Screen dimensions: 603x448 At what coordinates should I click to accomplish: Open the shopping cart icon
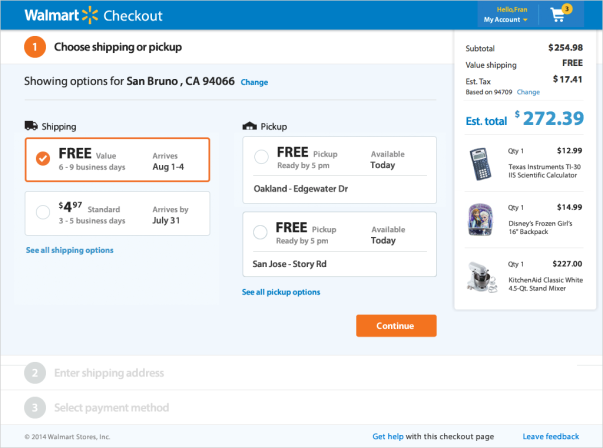click(x=558, y=15)
